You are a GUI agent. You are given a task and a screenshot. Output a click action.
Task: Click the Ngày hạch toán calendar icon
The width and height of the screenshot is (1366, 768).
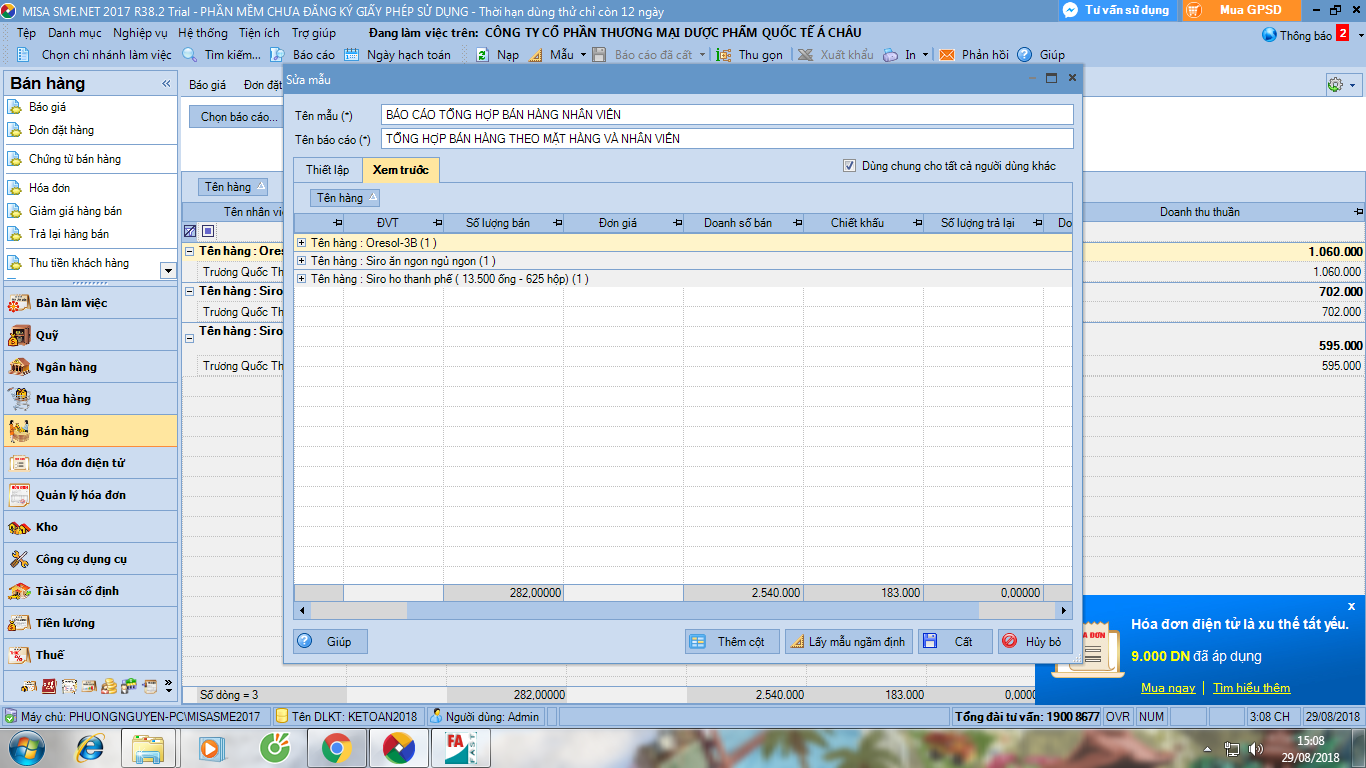pyautogui.click(x=351, y=55)
